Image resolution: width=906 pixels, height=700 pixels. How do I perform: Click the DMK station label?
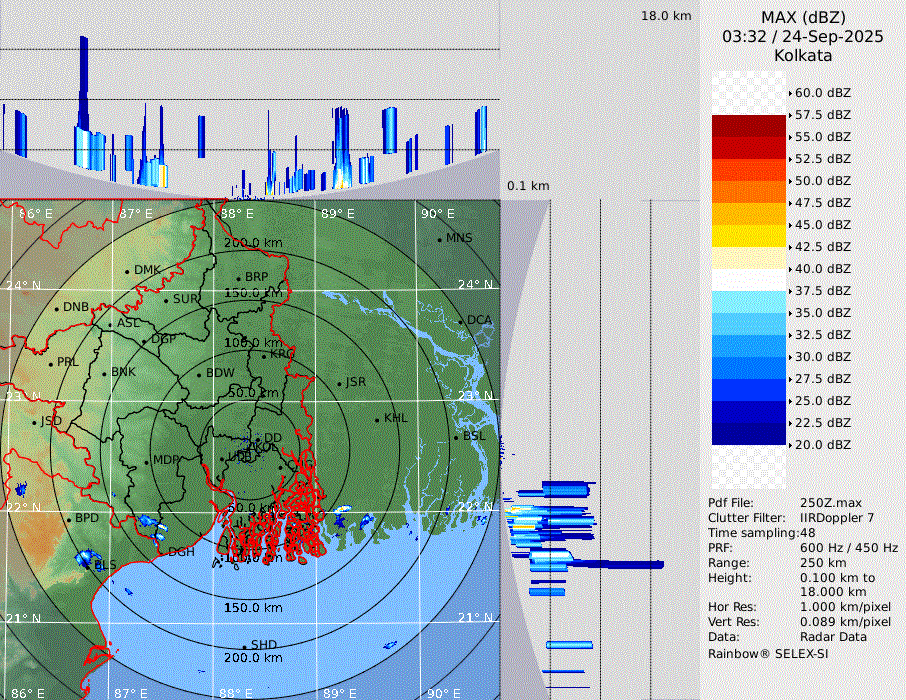[x=147, y=270]
